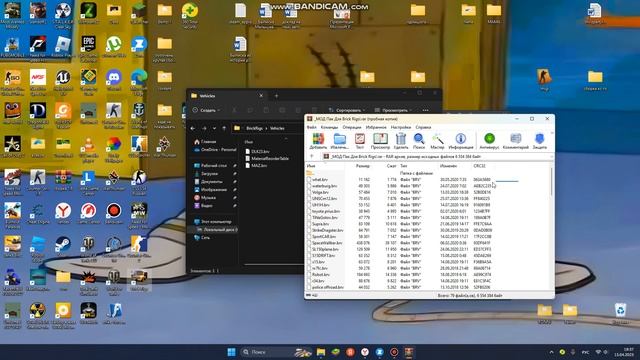The height and width of the screenshot is (360, 640).
Task: Expand the WinRAR archive path dropdown
Action: point(551,156)
